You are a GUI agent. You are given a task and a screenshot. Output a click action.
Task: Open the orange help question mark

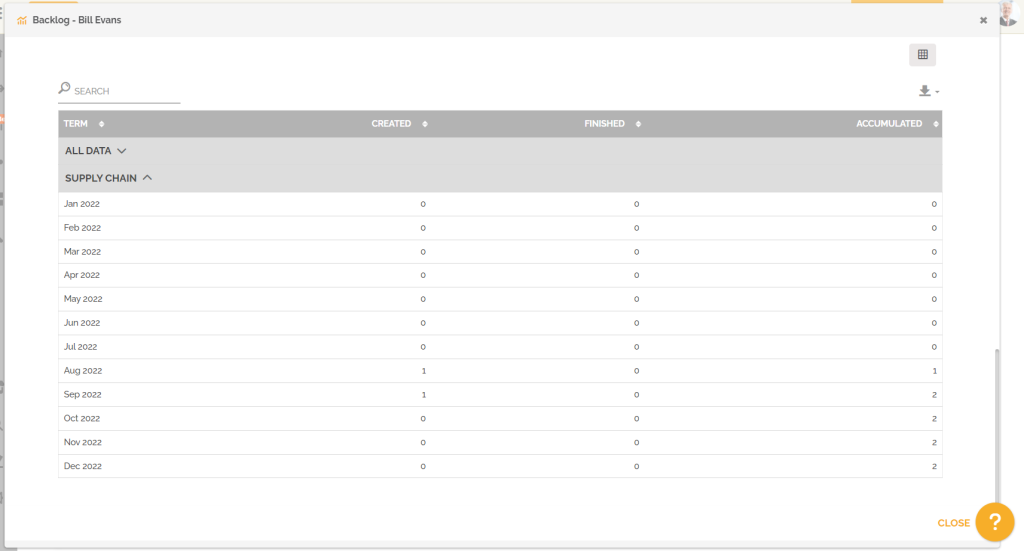point(994,522)
